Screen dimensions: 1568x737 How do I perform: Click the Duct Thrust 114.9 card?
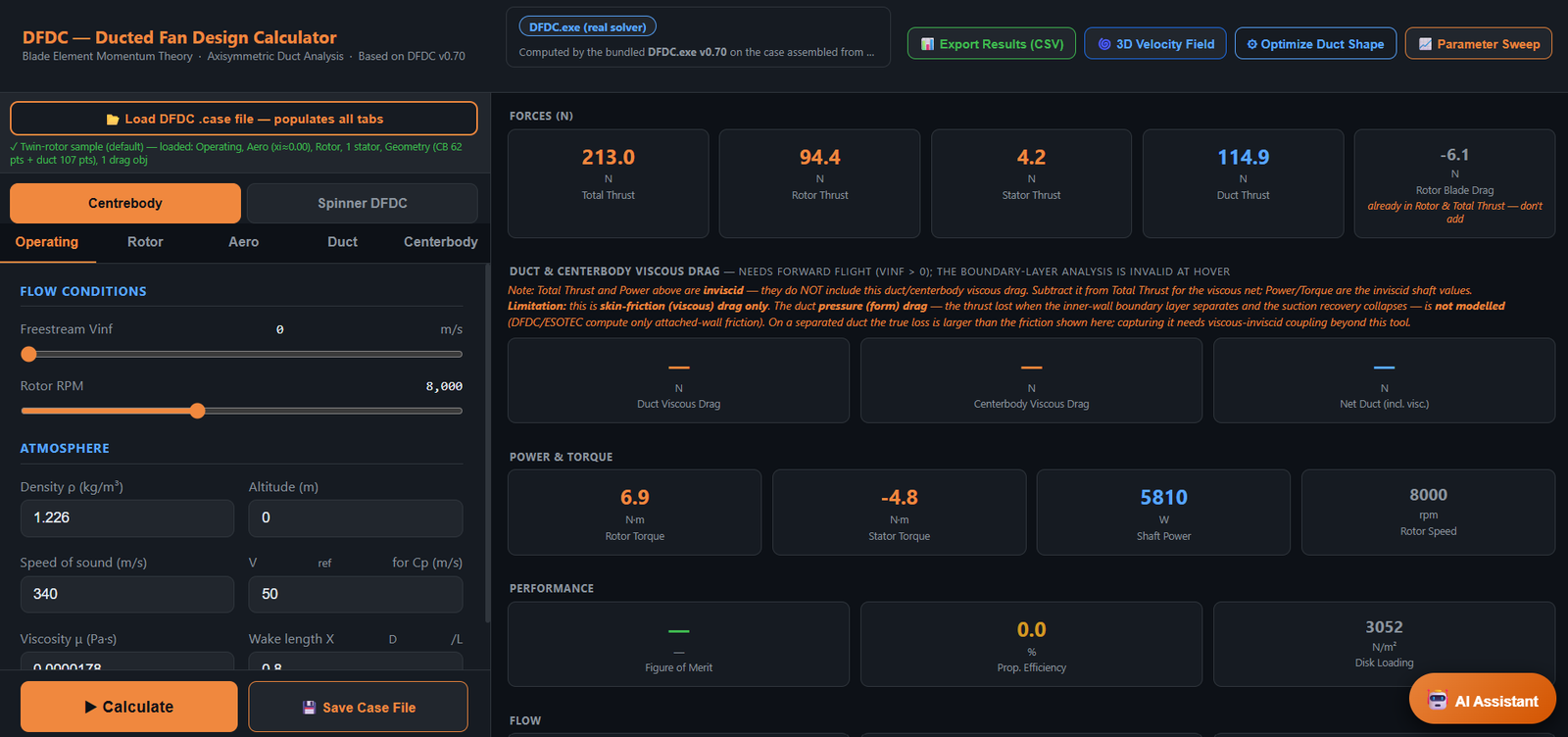tap(1244, 183)
